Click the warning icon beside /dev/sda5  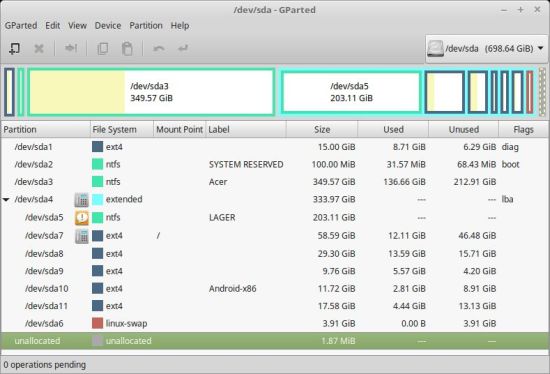click(82, 218)
